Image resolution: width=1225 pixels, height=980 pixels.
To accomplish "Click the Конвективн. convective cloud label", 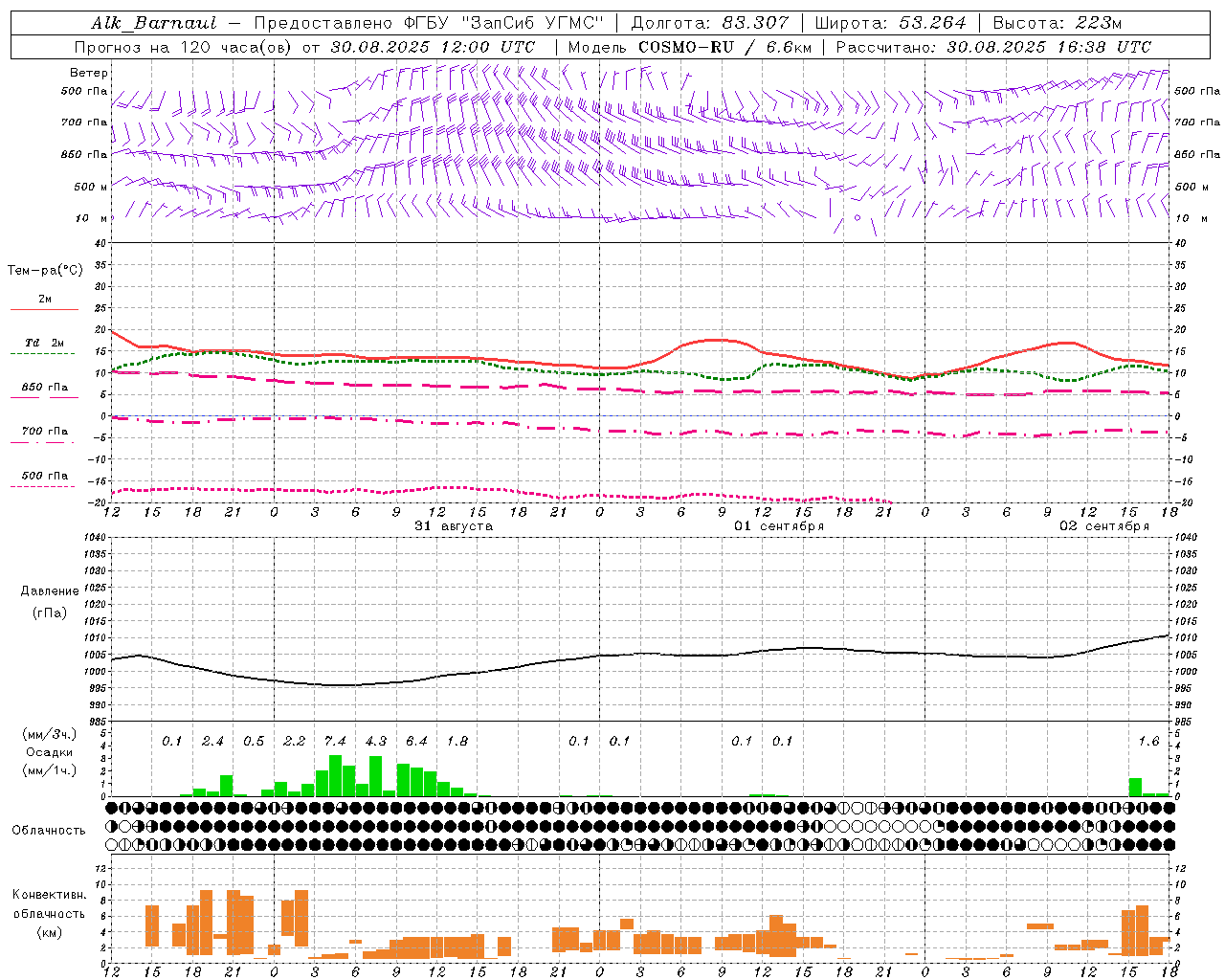I will point(49,895).
